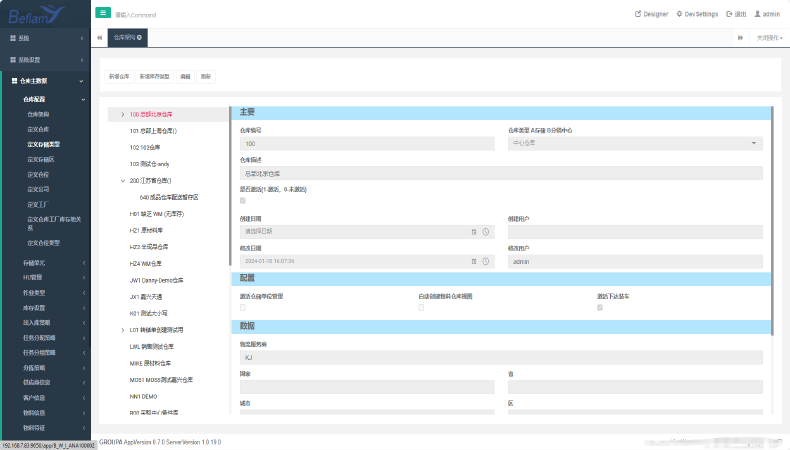790x450 pixels.
Task: Click the green hamburger menu toggle
Action: [x=103, y=13]
